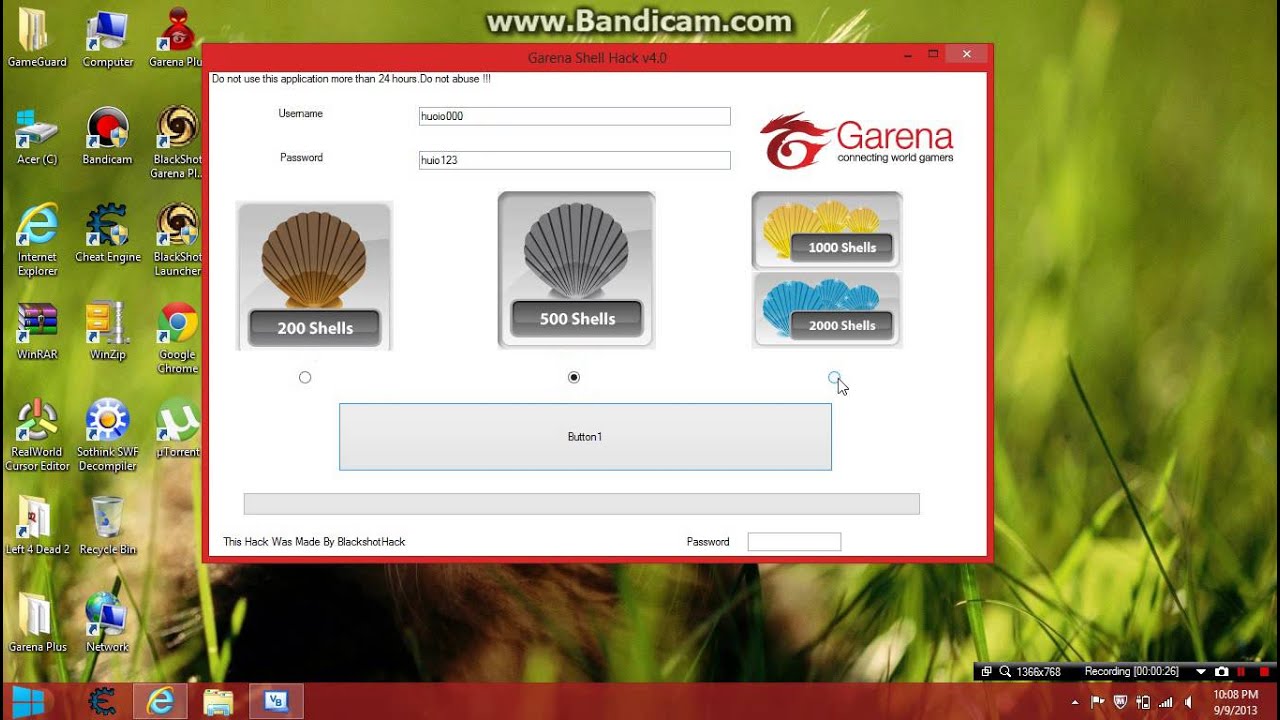Screen dimensions: 1280x720
Task: Click the Garena logo
Action: tap(856, 141)
